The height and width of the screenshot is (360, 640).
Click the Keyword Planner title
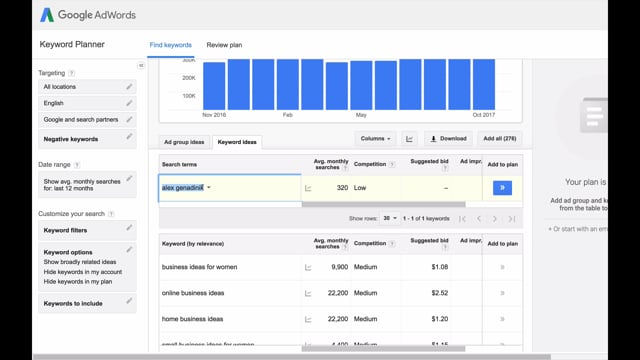pos(72,44)
